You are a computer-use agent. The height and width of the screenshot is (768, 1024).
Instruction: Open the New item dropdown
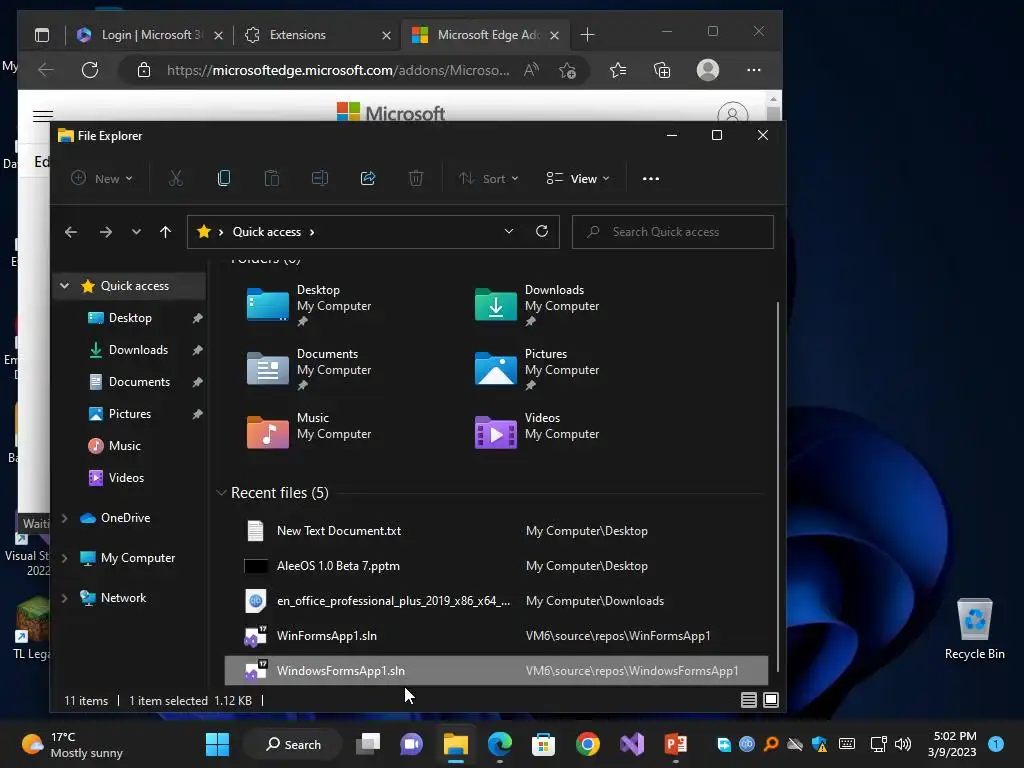coord(102,178)
